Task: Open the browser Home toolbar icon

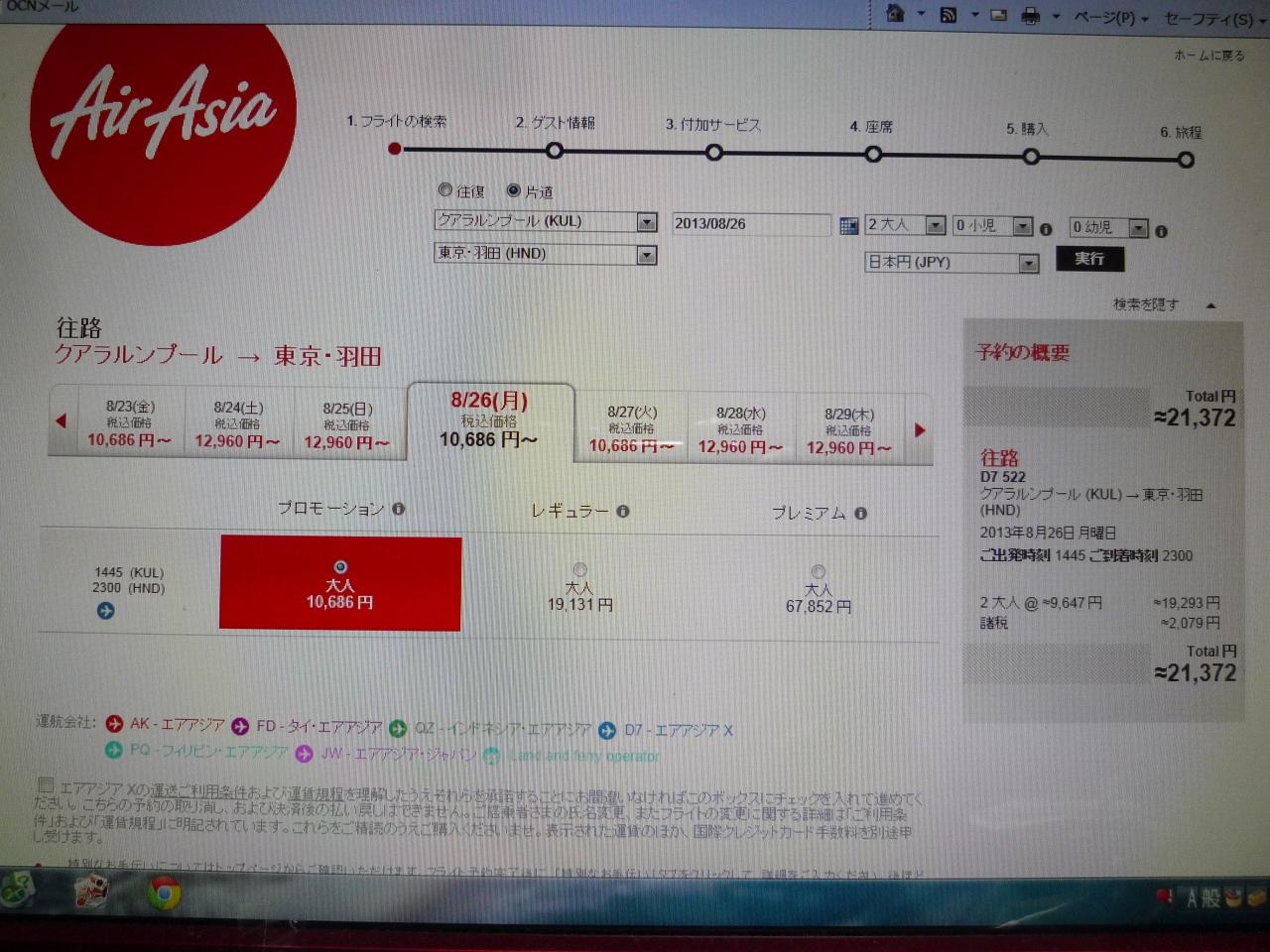Action: (895, 14)
